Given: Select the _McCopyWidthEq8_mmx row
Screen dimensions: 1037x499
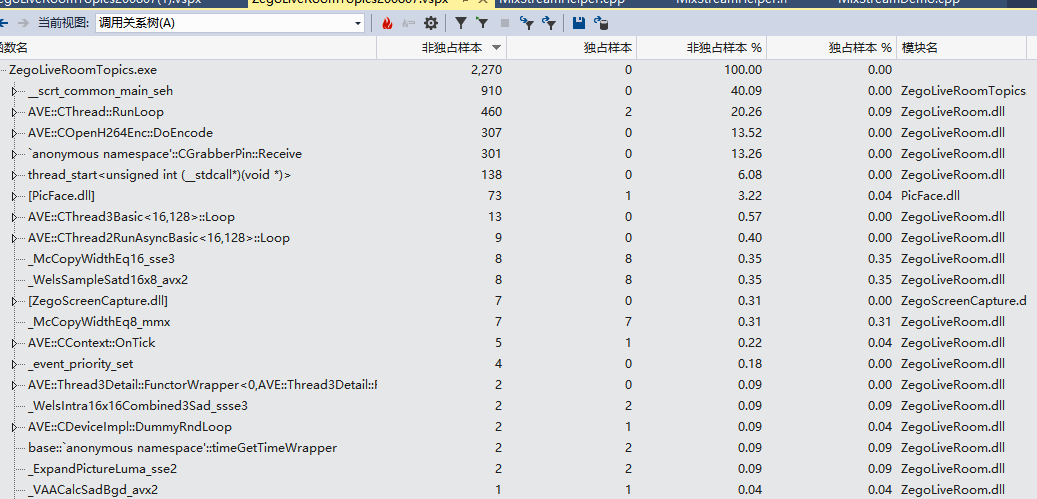Looking at the screenshot, I should click(518, 322).
